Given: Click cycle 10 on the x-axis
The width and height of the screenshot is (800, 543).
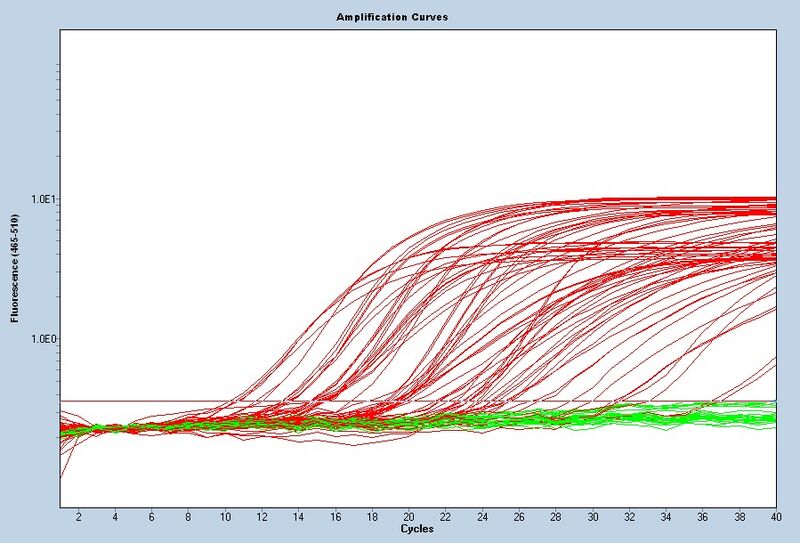Looking at the screenshot, I should coord(225,518).
